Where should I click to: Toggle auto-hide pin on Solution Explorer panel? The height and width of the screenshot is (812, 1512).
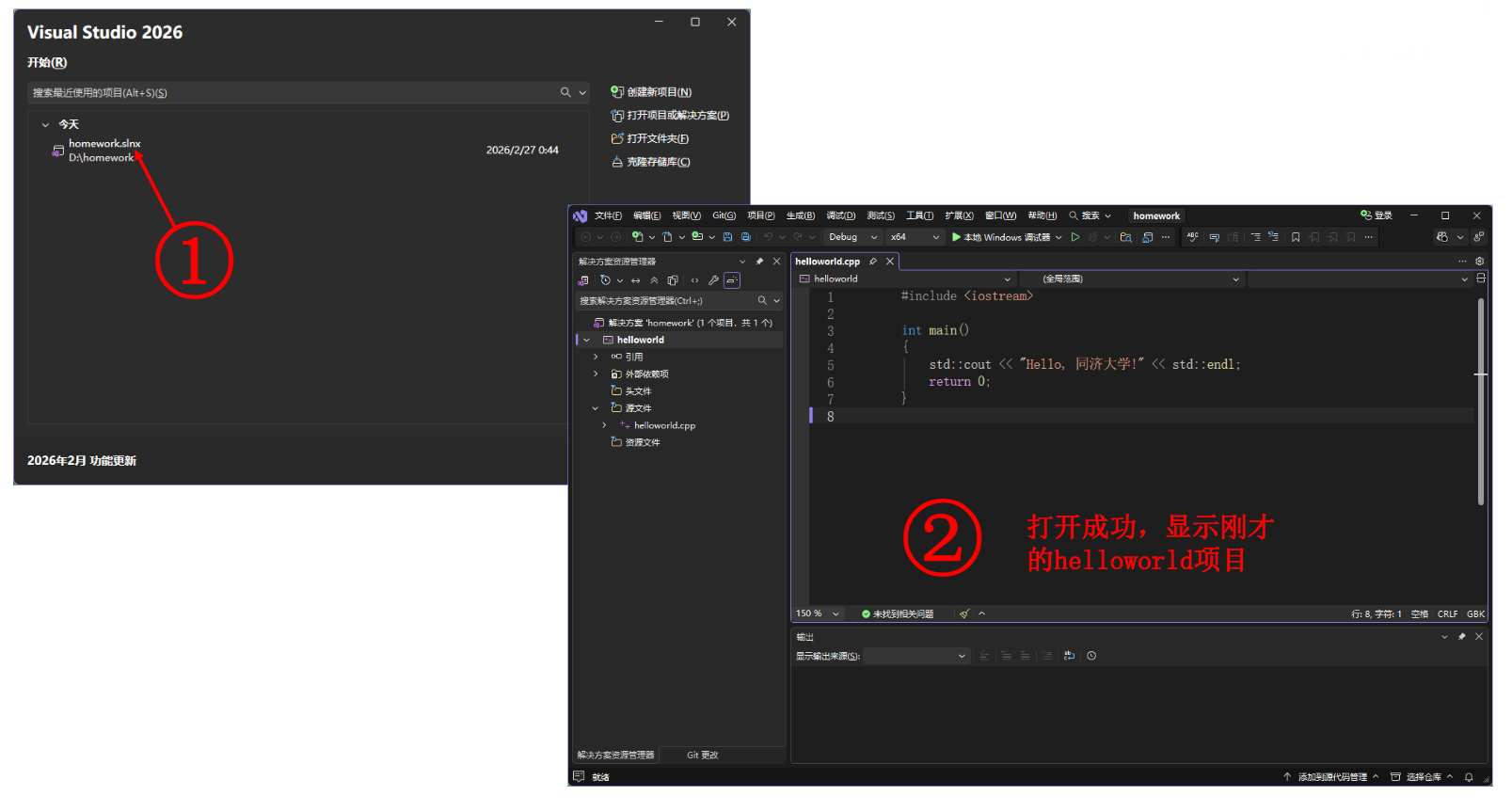tap(759, 262)
